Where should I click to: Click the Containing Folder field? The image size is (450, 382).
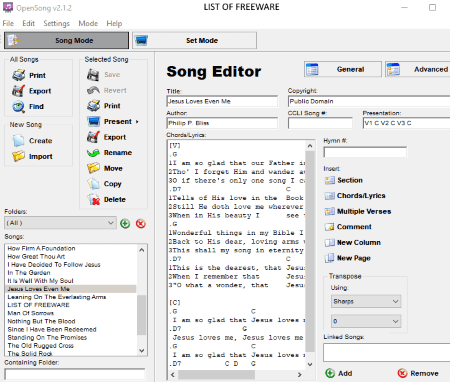click(x=75, y=374)
